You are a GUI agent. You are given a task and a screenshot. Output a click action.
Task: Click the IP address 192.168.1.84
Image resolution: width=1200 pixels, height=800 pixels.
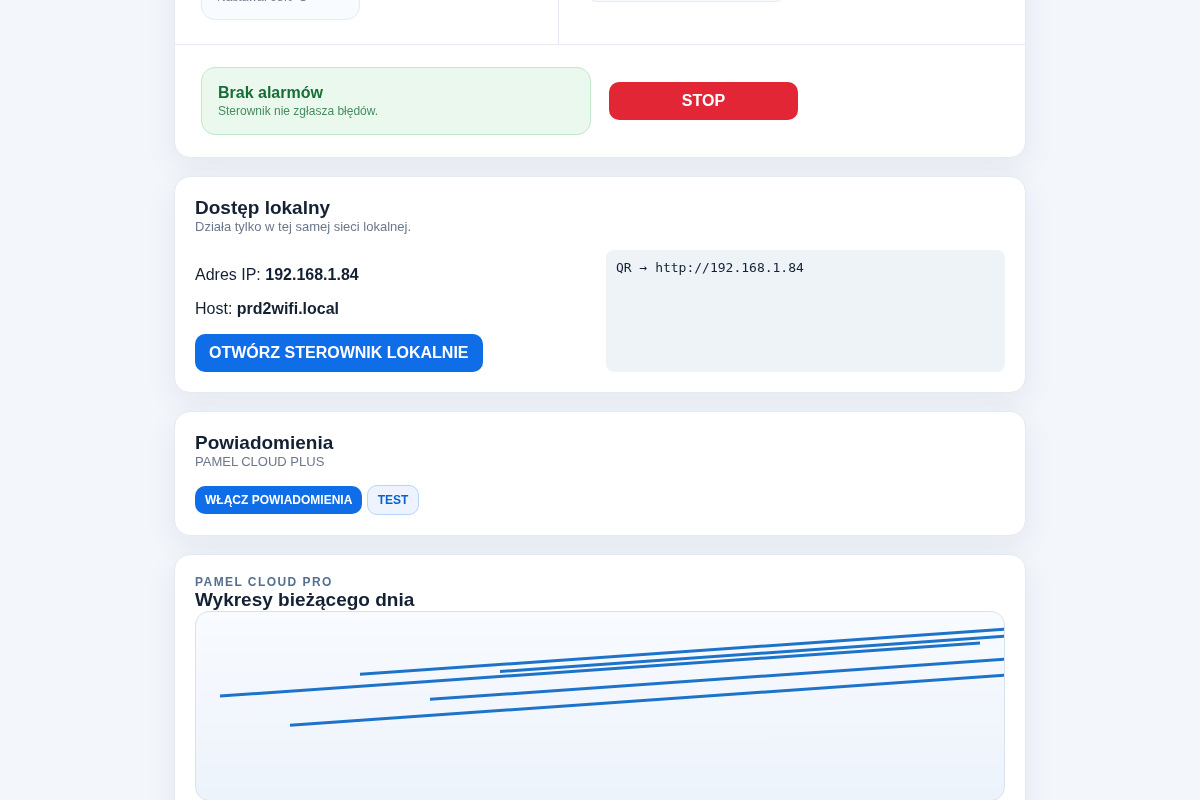[x=312, y=275]
